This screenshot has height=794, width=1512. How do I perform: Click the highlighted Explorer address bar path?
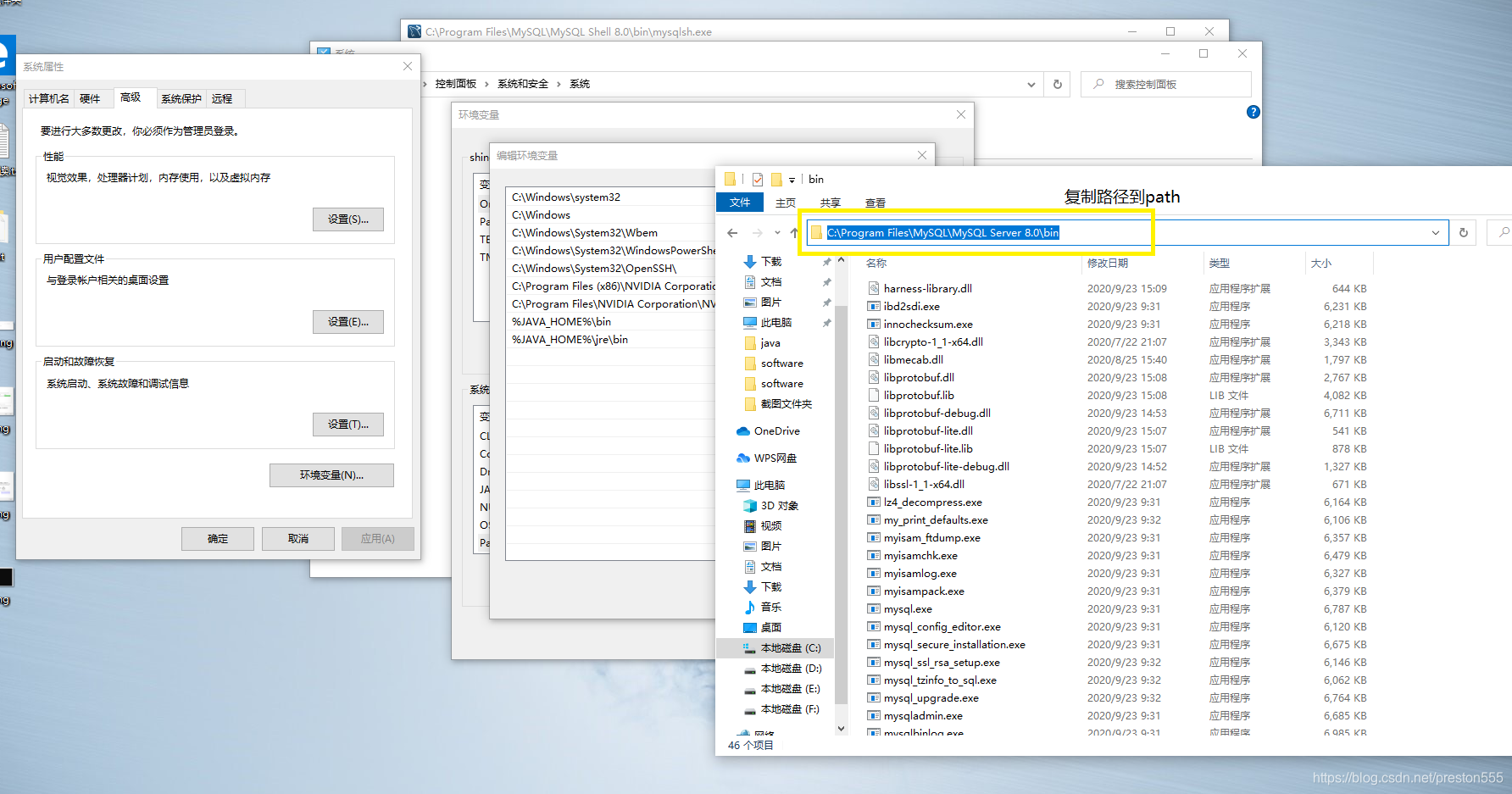(x=943, y=233)
